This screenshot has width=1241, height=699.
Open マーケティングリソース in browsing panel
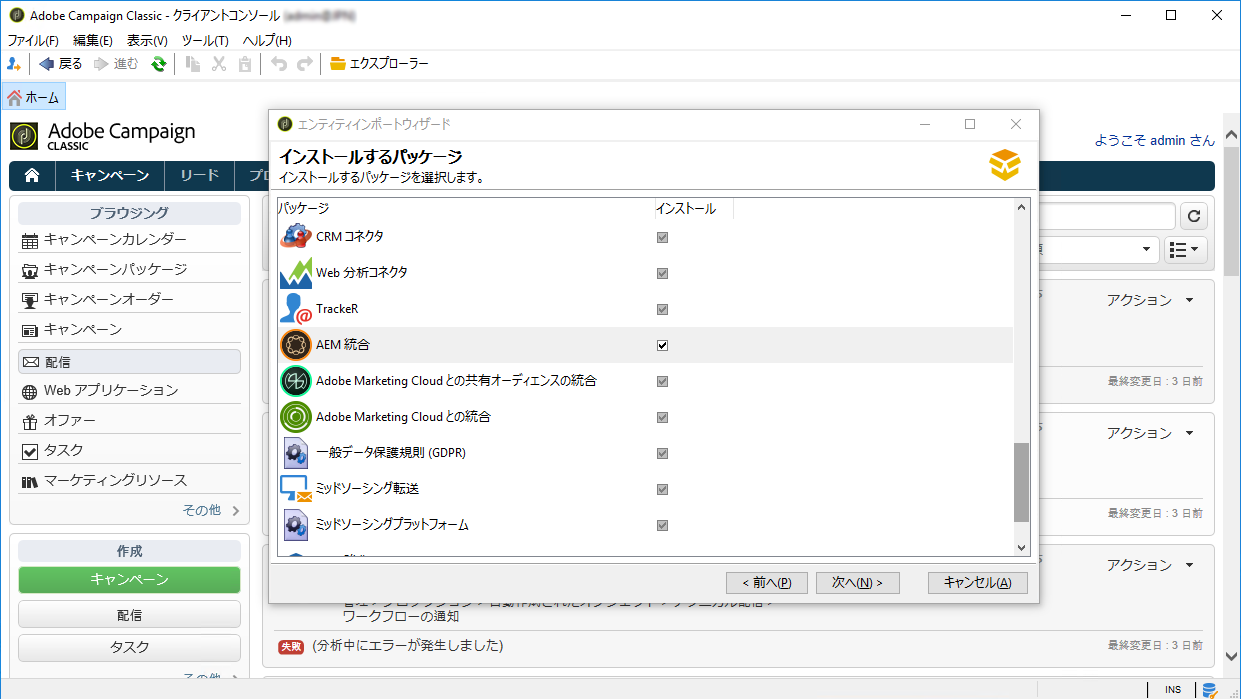click(129, 480)
